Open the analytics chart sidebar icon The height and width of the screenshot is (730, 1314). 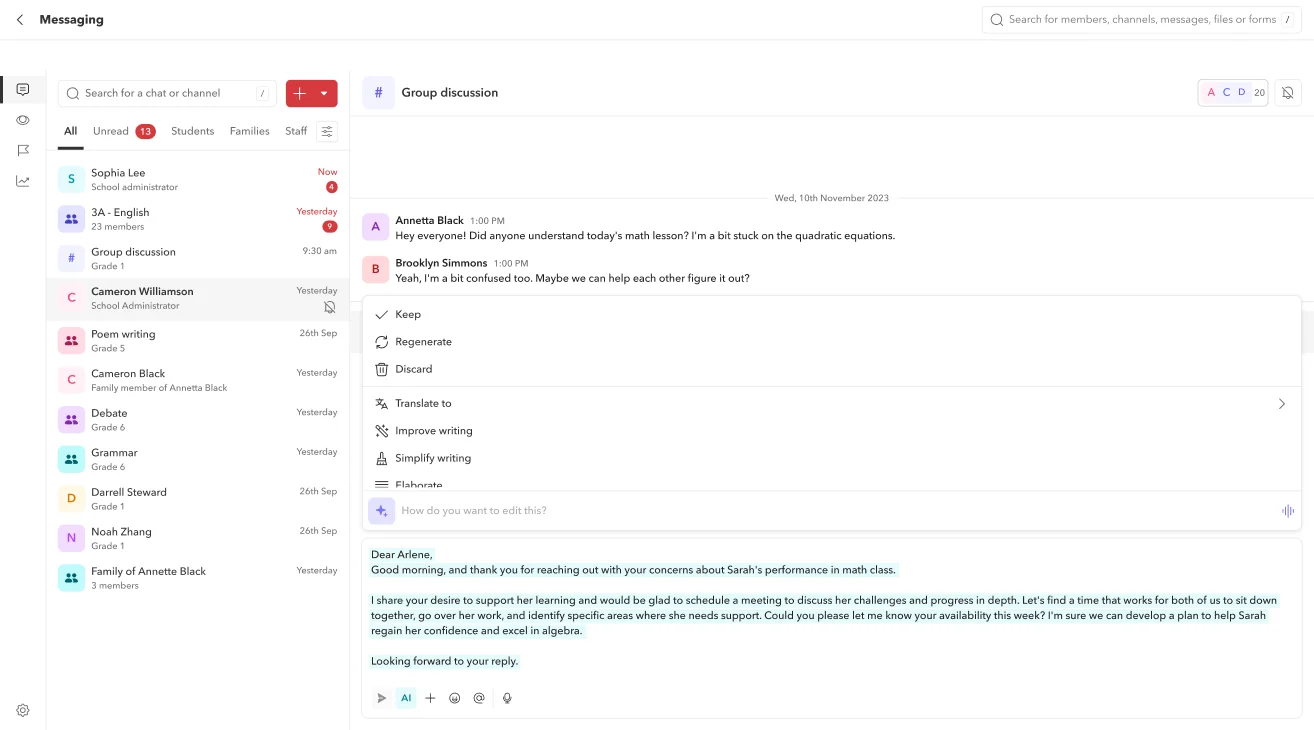[23, 181]
